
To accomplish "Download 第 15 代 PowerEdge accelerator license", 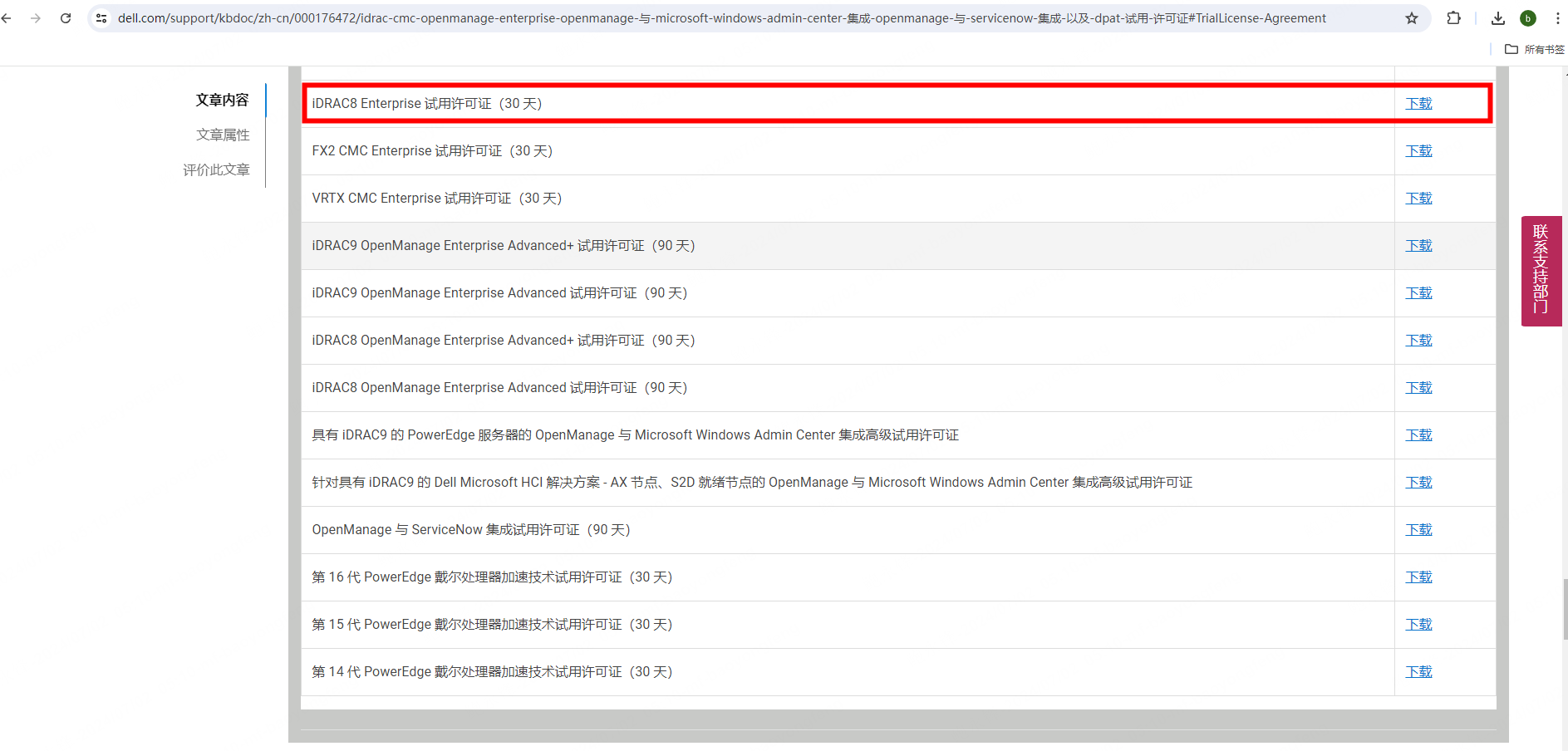I will point(1418,624).
